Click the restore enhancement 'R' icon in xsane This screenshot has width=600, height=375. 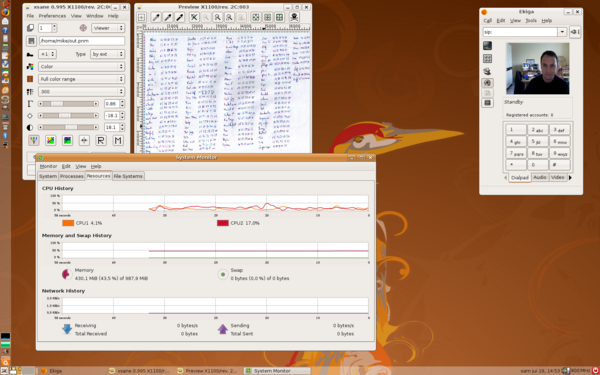click(x=101, y=140)
